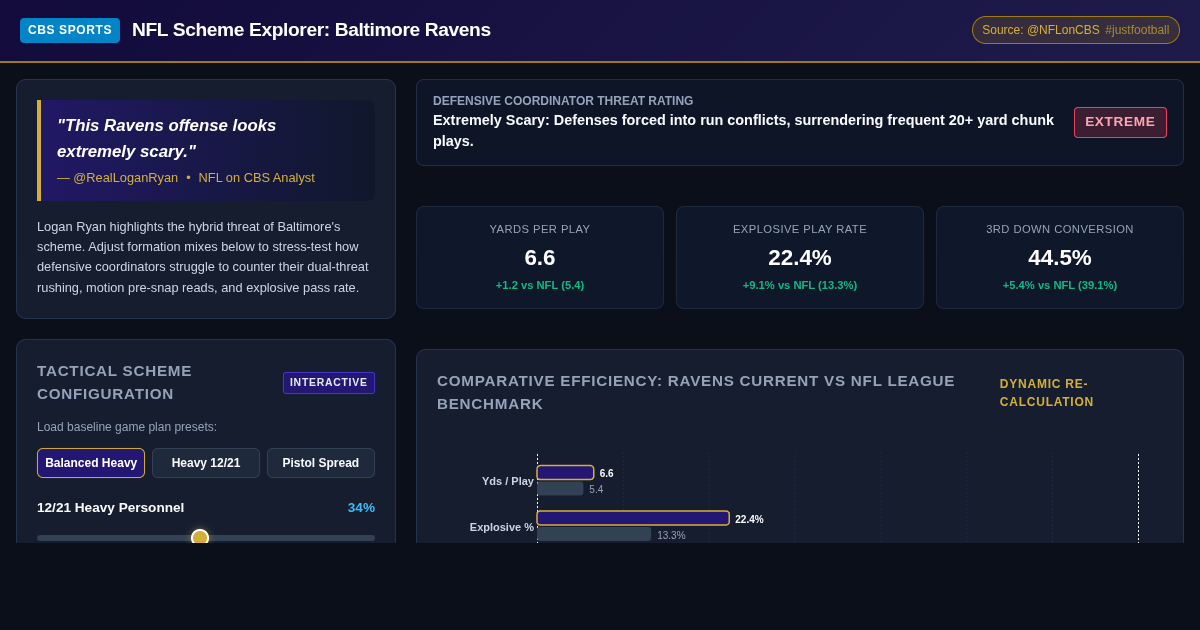Click the 34% personnel value

point(361,507)
